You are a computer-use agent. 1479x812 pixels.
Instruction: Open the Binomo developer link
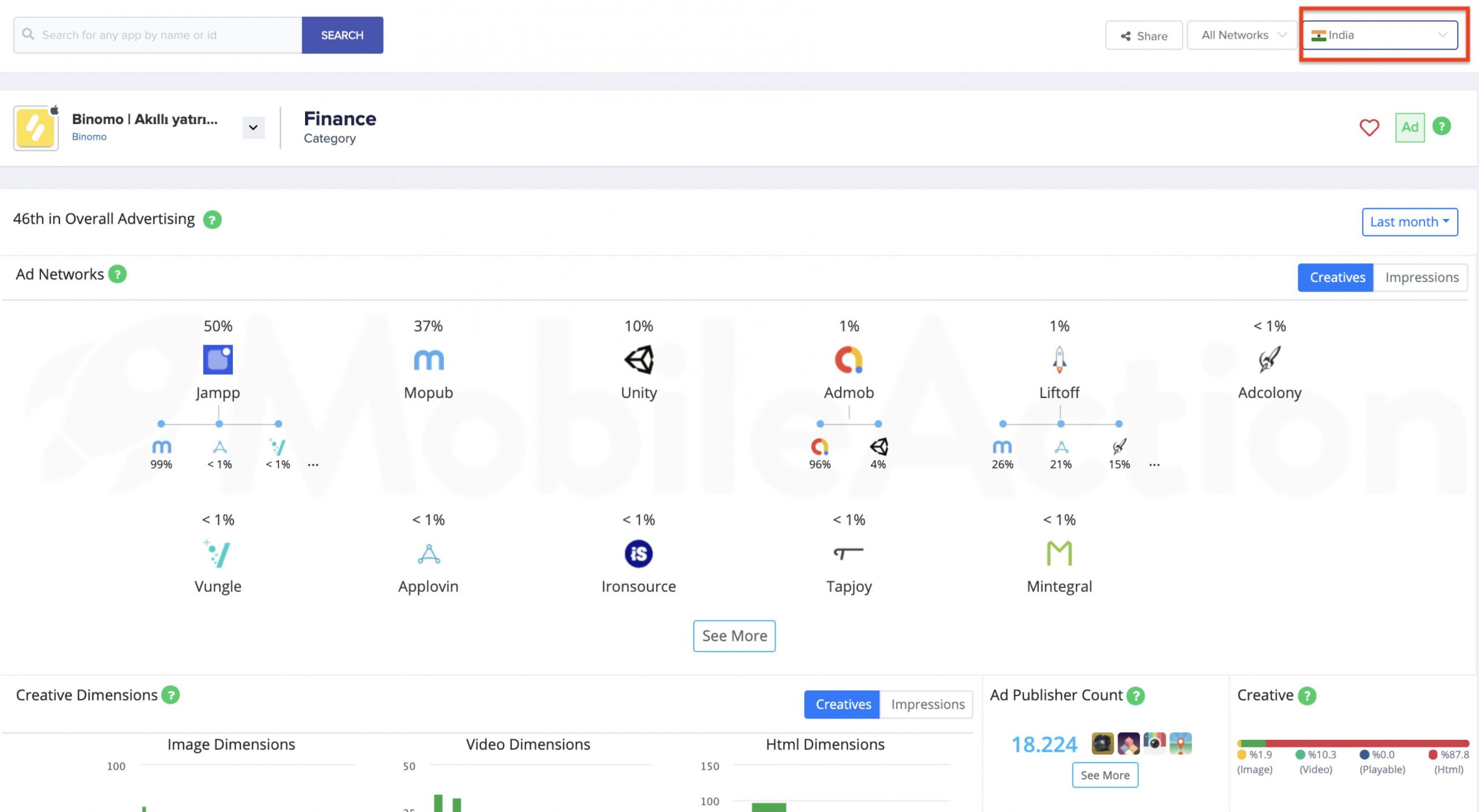coord(89,137)
